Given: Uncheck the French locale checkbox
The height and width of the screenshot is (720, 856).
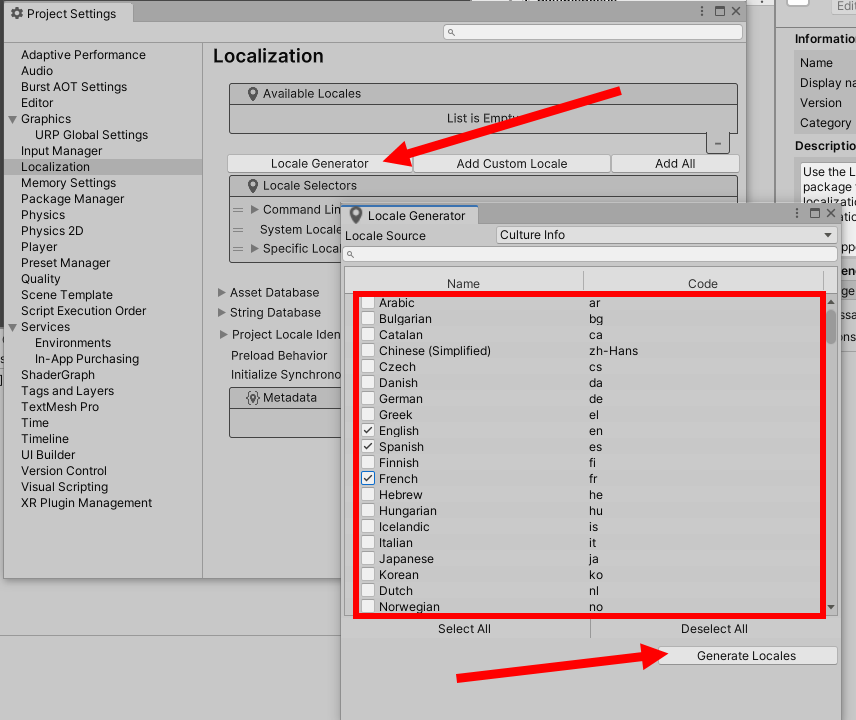Looking at the screenshot, I should 368,478.
